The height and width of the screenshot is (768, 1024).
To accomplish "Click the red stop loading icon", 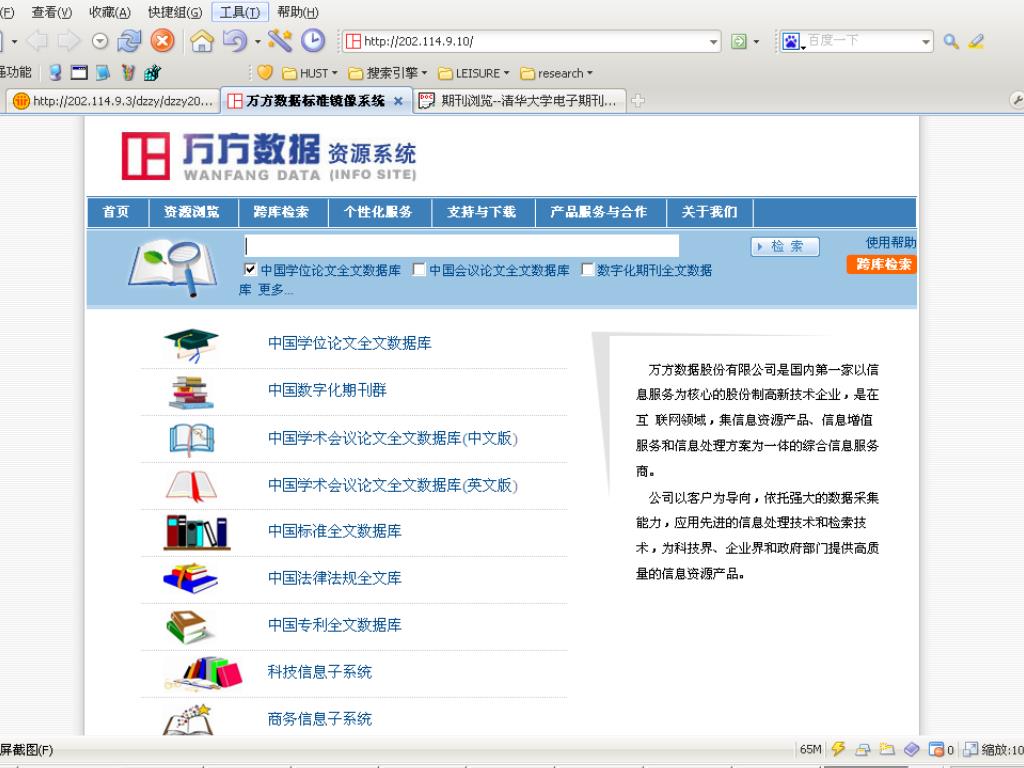I will point(162,41).
